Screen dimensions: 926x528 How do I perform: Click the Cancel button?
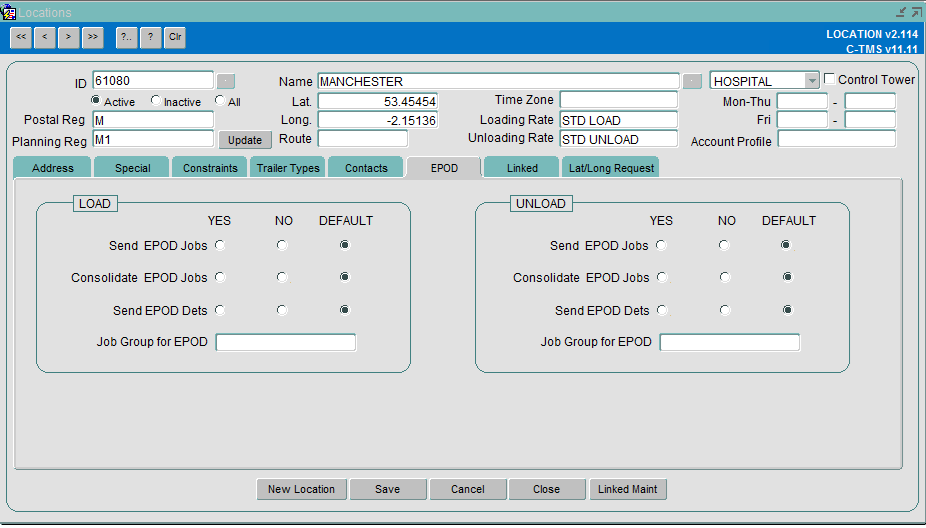tap(468, 489)
